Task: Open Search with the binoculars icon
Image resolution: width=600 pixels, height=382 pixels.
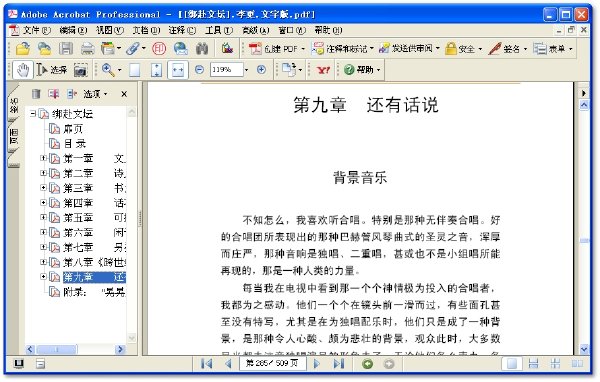Action: click(202, 49)
